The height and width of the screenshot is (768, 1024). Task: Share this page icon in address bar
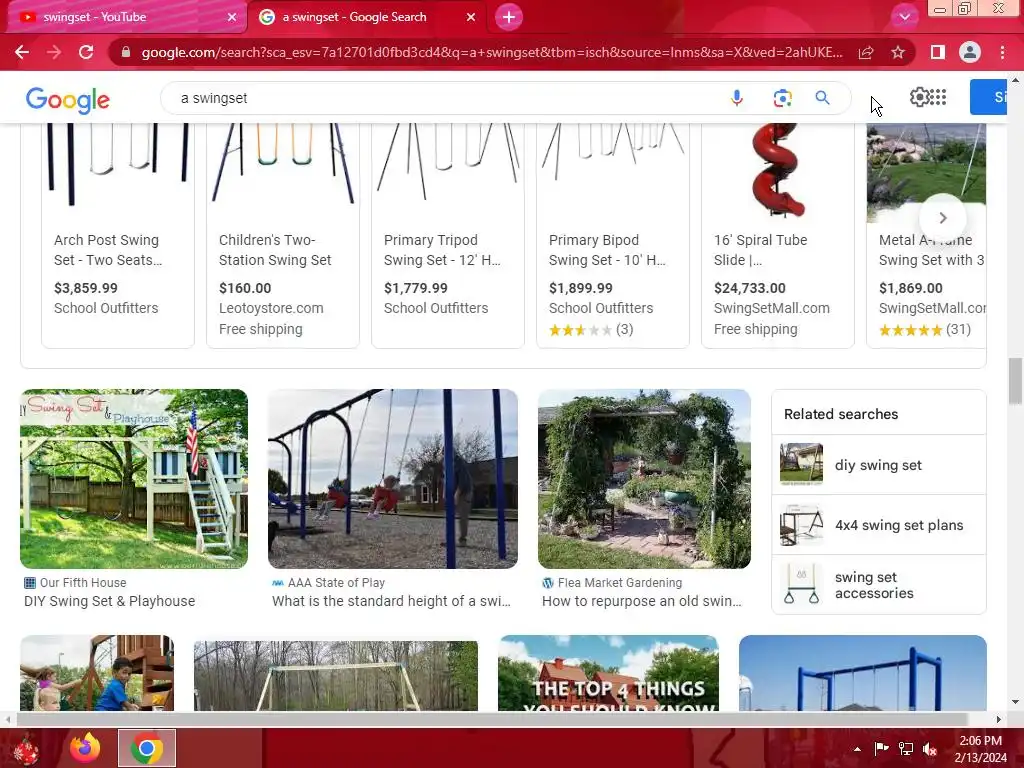click(x=866, y=52)
